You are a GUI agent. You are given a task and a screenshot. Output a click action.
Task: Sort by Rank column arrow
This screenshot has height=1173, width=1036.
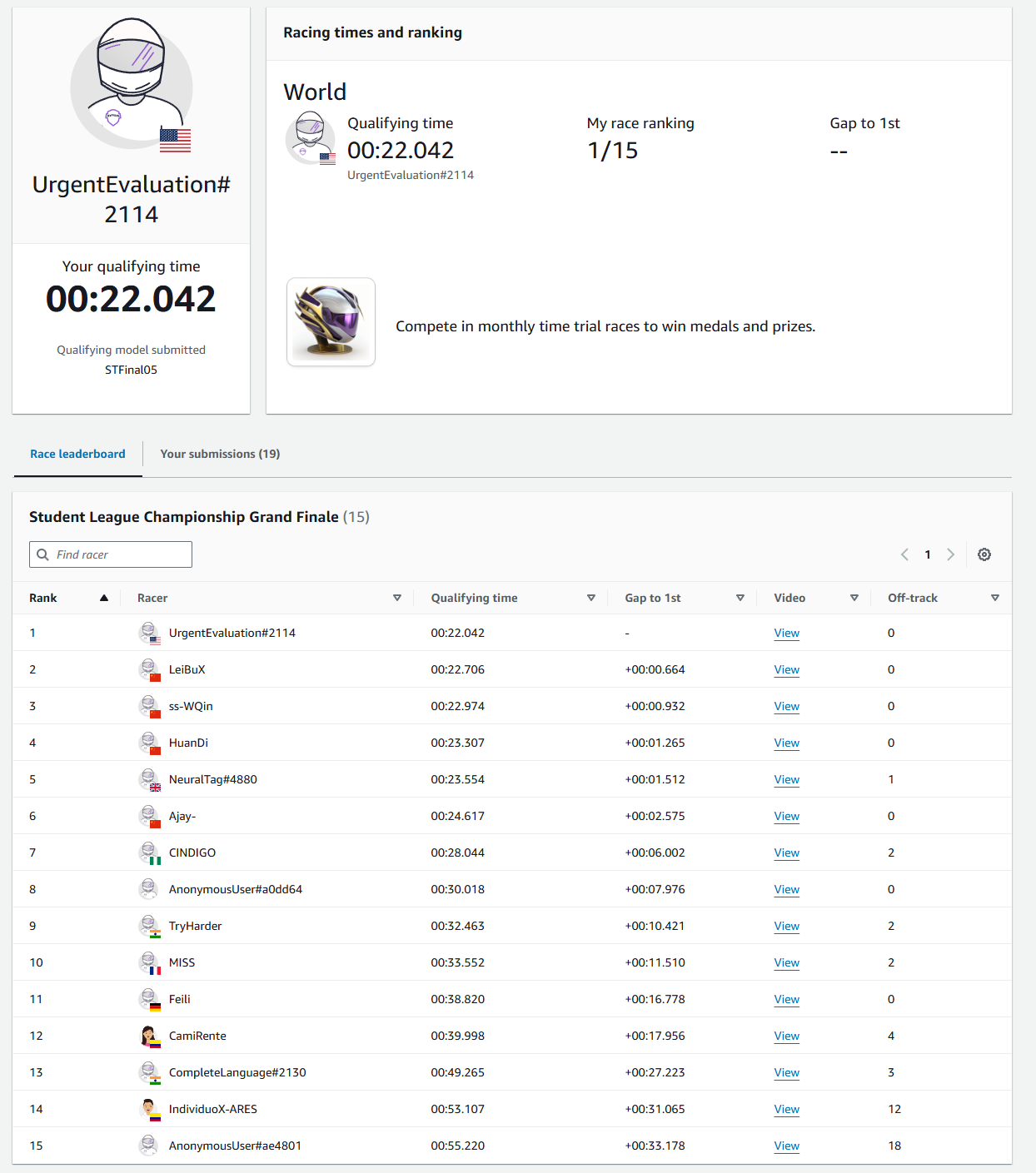point(104,598)
